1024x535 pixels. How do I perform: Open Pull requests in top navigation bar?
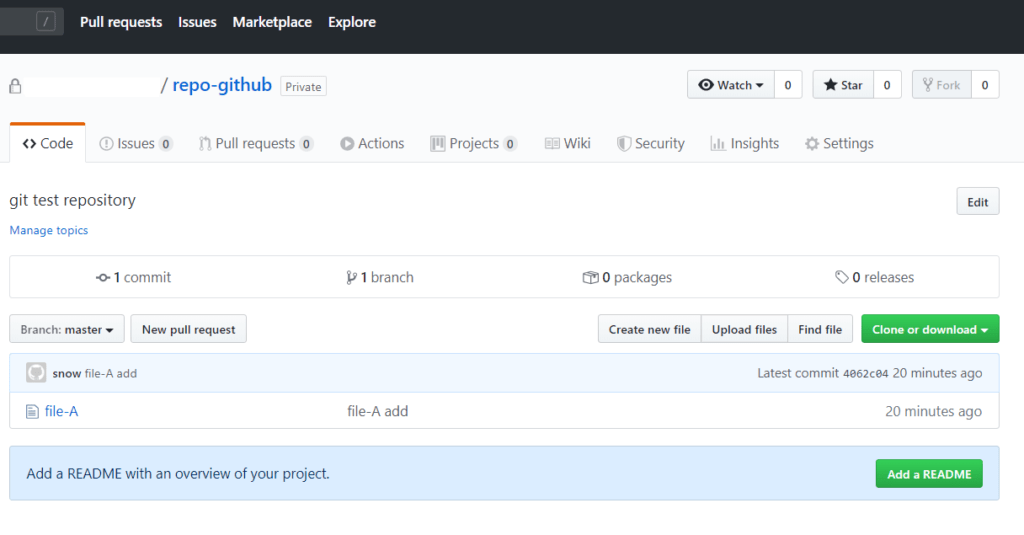[121, 22]
